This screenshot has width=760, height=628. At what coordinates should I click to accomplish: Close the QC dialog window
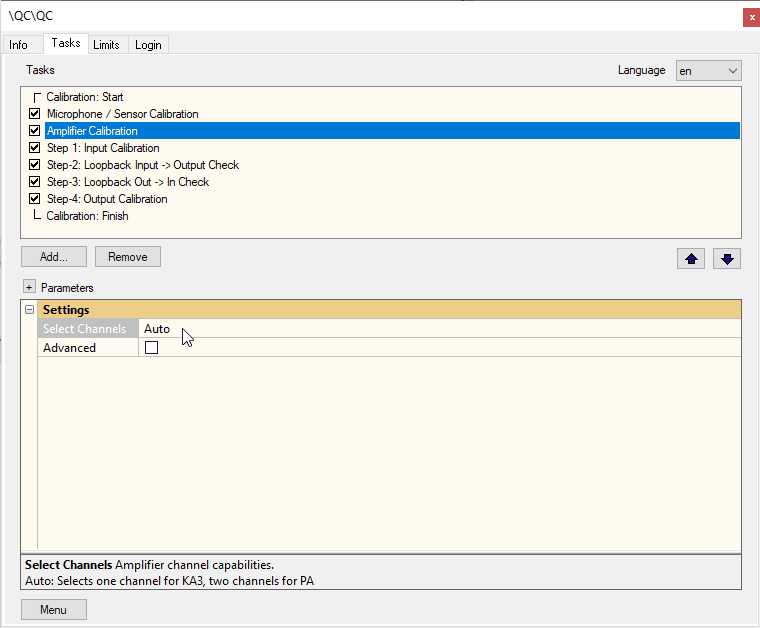point(752,17)
